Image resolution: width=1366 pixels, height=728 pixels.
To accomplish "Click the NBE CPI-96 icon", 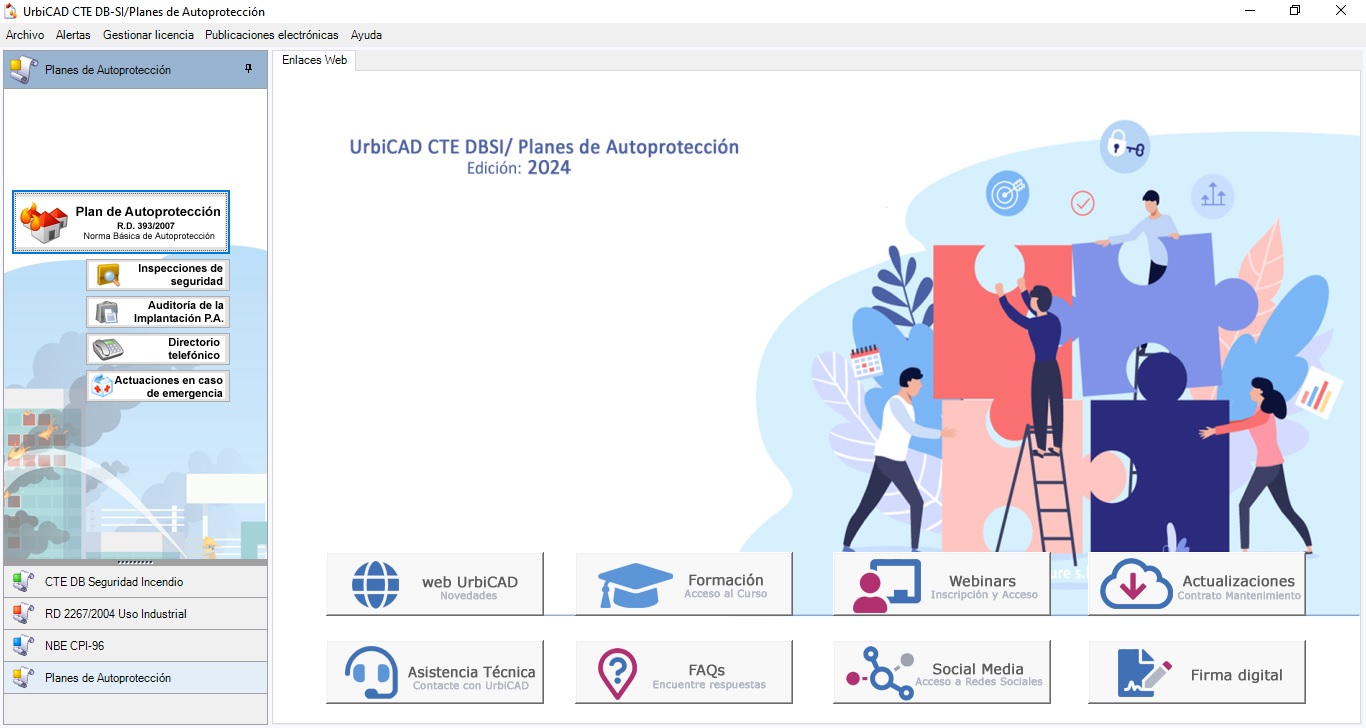I will [x=23, y=646].
